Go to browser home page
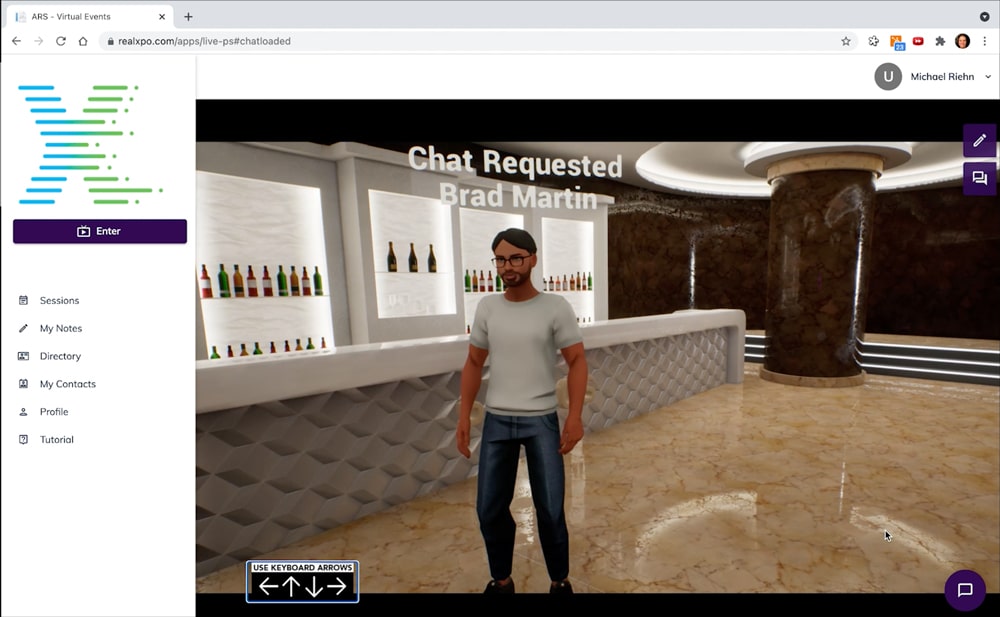This screenshot has height=617, width=1000. point(83,41)
